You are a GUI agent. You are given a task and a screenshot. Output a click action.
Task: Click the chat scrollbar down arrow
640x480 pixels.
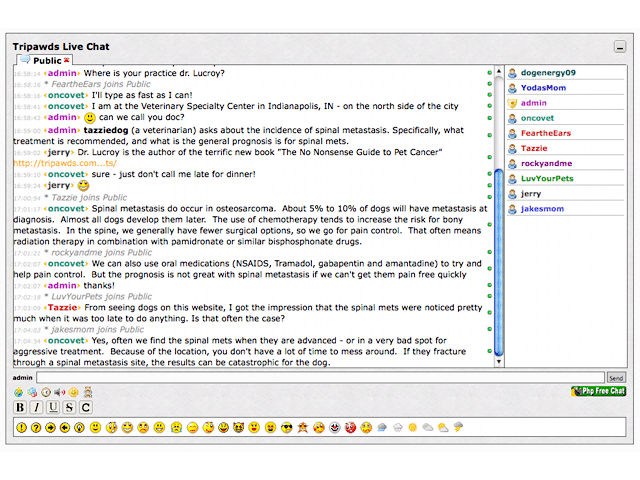[x=498, y=362]
